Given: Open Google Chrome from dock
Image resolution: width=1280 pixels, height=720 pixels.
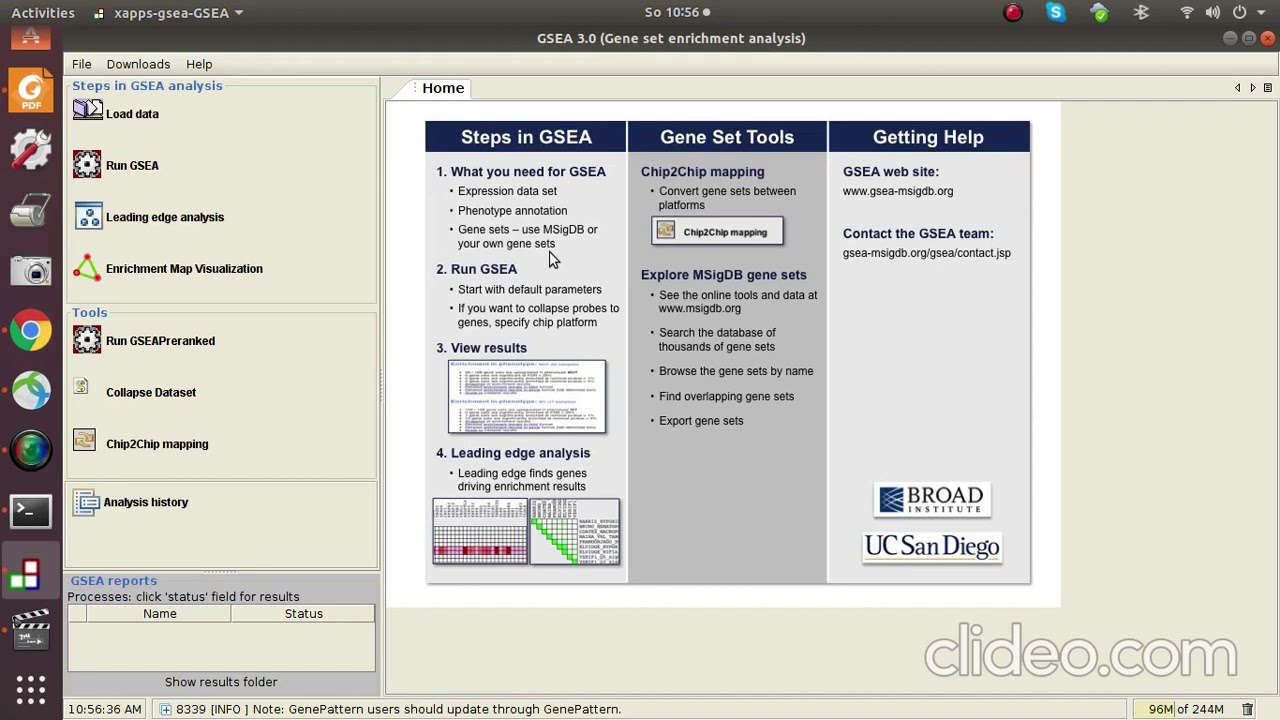Looking at the screenshot, I should coord(31,331).
